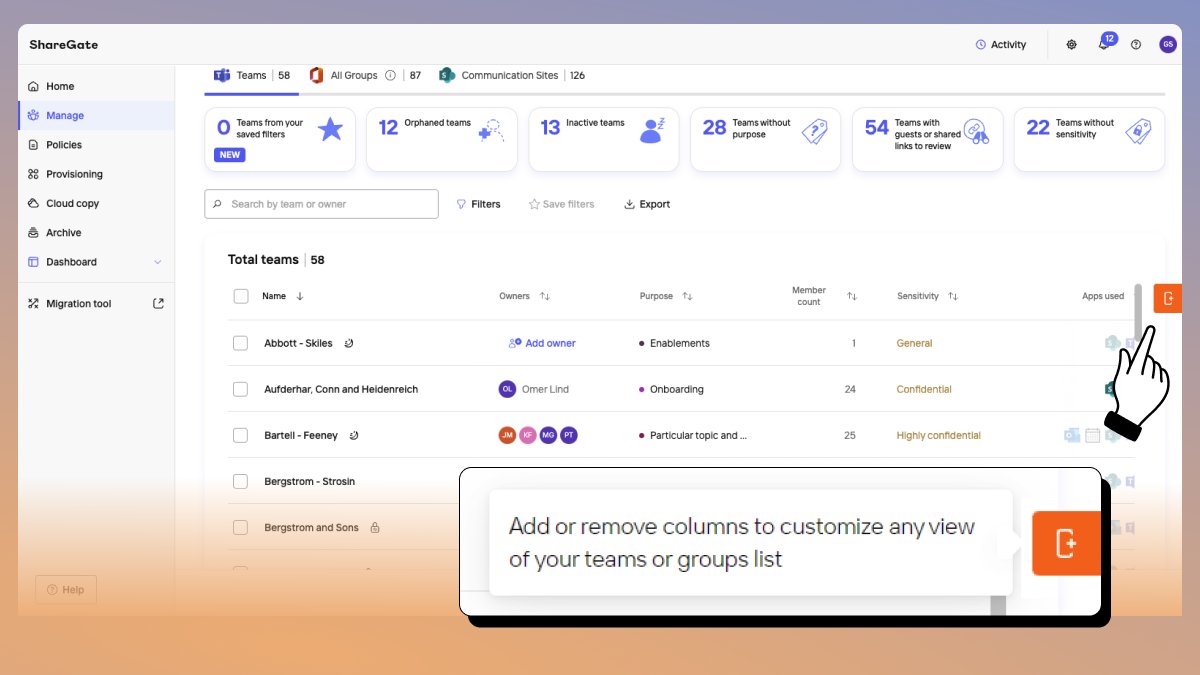Open the Filters button
Image resolution: width=1200 pixels, height=675 pixels.
click(x=478, y=204)
